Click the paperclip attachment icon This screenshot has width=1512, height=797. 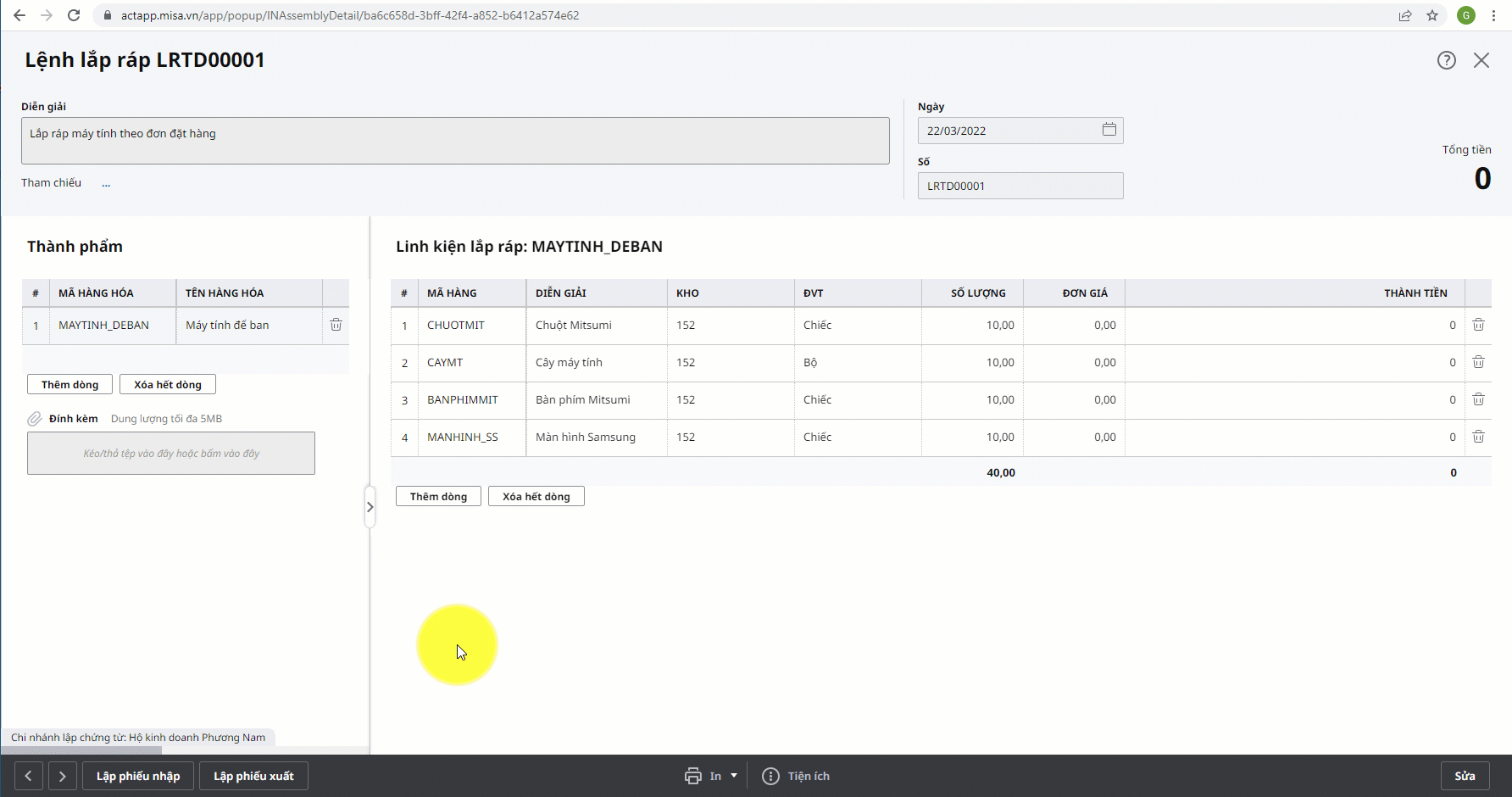(35, 419)
